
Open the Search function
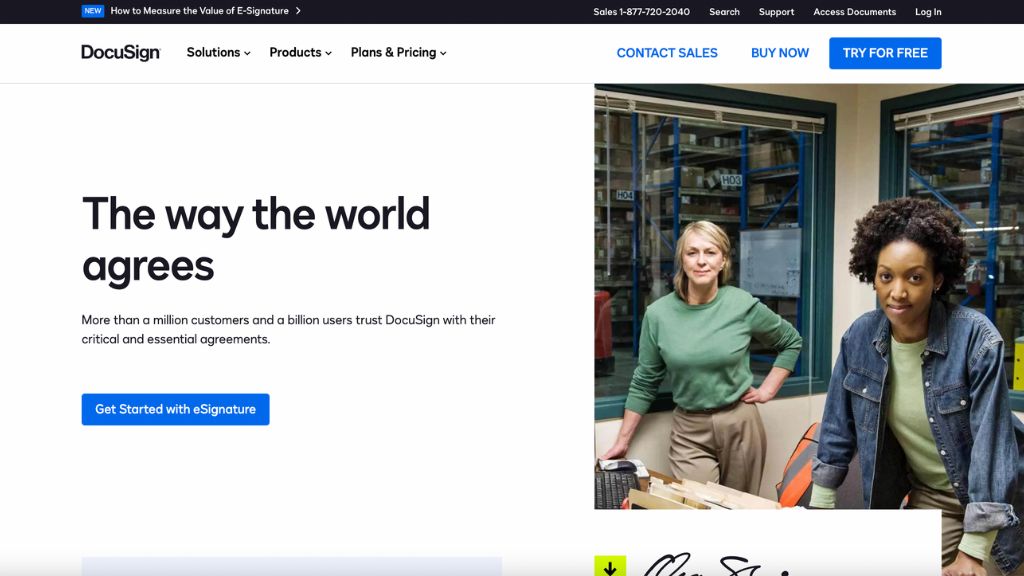click(x=723, y=12)
